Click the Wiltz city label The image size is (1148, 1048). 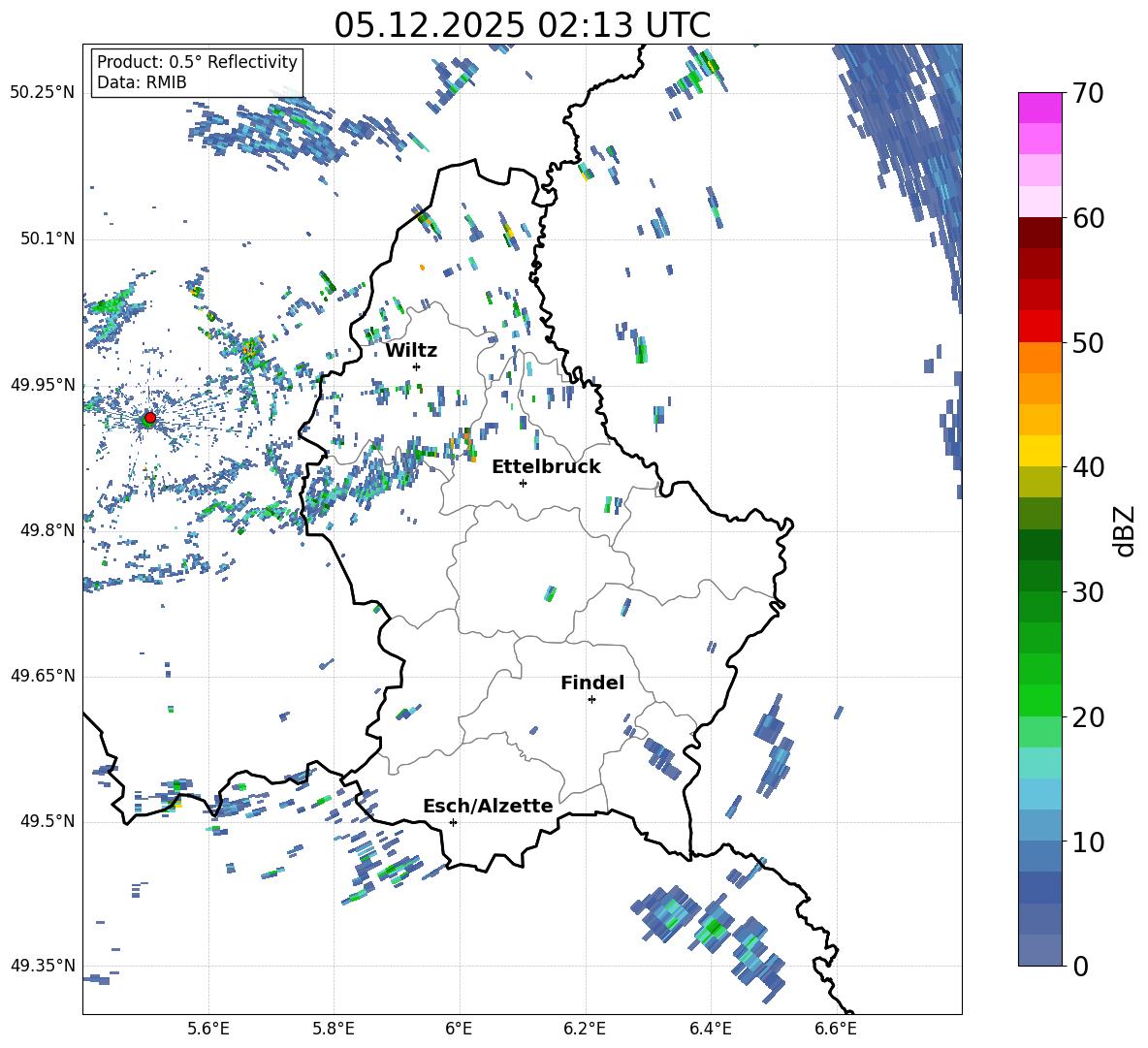pos(411,351)
